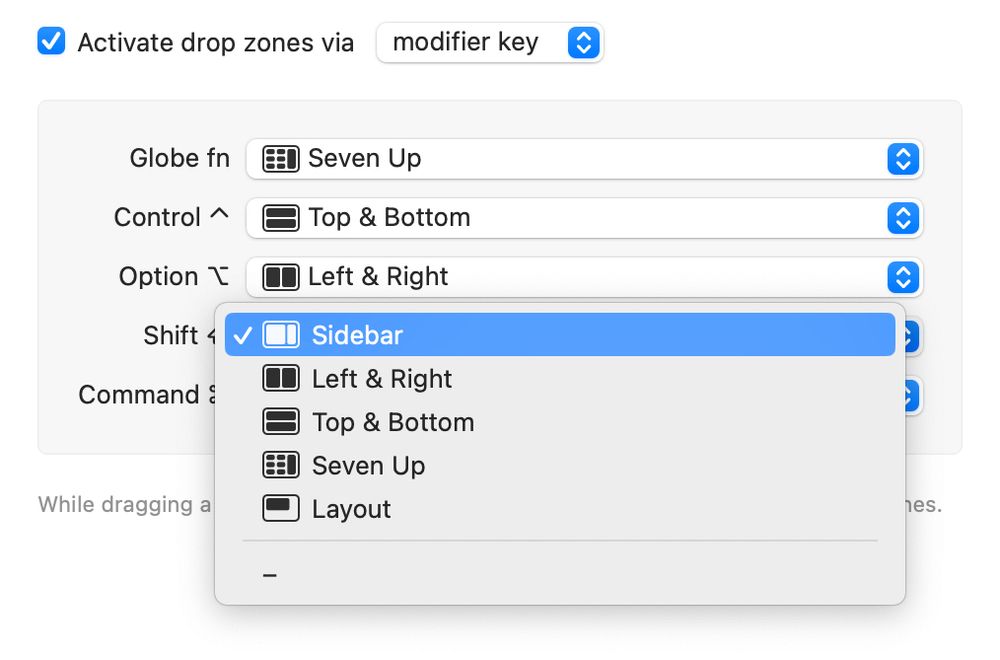Click the Top & Bottom icon in Control field
Viewport: 1000px width, 660px height.
click(281, 218)
